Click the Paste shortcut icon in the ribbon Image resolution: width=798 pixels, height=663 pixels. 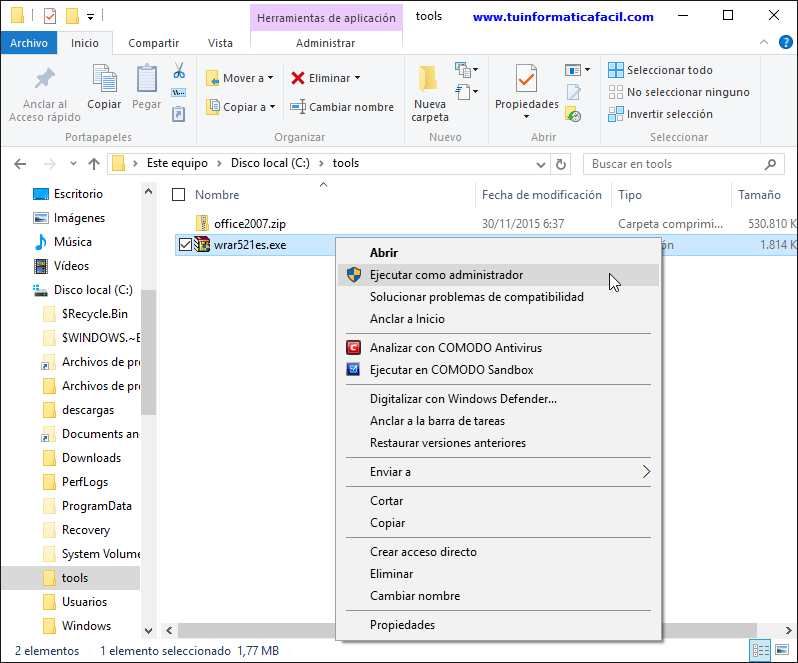point(179,114)
